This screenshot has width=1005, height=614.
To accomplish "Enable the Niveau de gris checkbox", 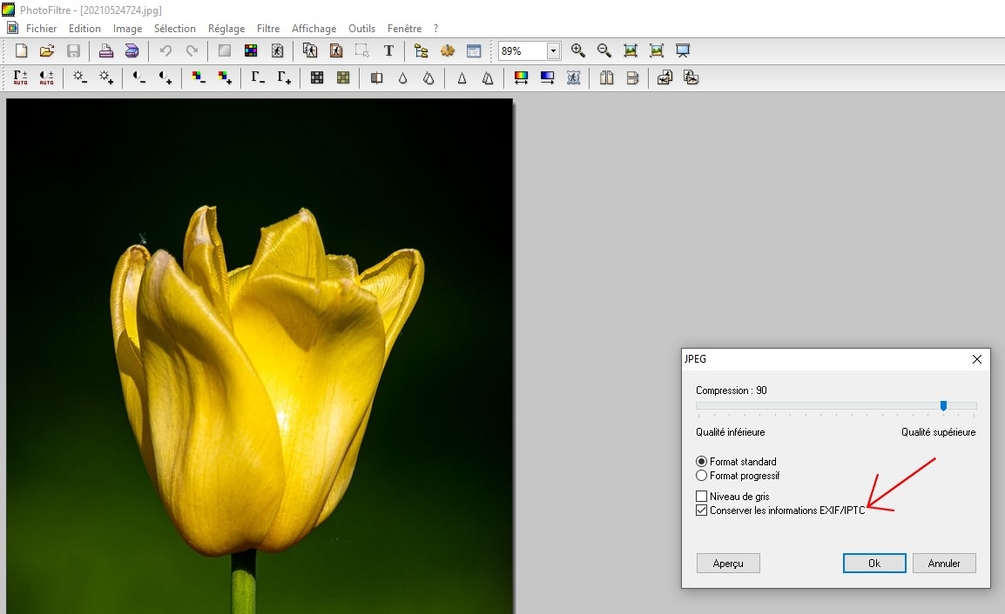I will [x=701, y=496].
